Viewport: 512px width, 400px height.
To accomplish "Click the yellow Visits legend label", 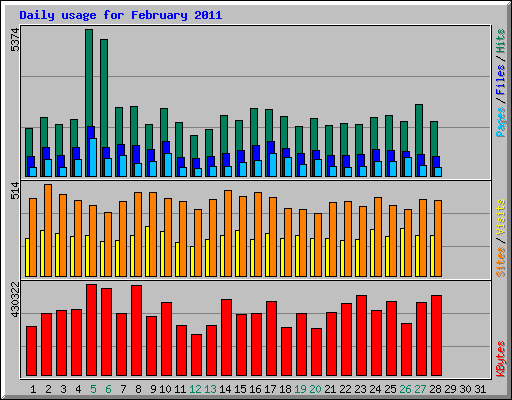I will pos(501,217).
